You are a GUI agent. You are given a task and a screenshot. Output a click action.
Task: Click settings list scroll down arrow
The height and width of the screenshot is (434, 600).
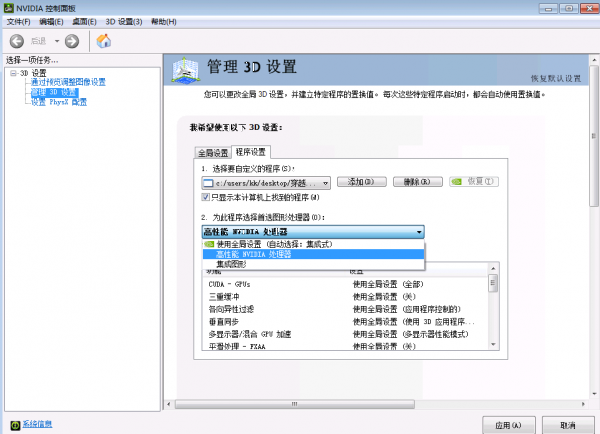tap(493, 345)
